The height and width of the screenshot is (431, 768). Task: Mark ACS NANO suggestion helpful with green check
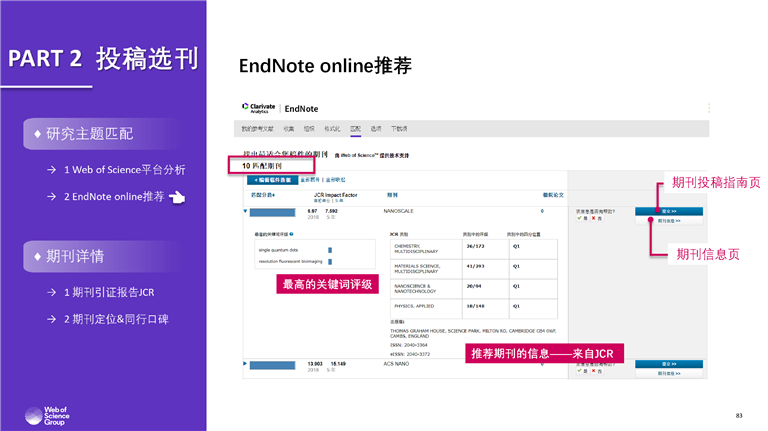(x=579, y=371)
